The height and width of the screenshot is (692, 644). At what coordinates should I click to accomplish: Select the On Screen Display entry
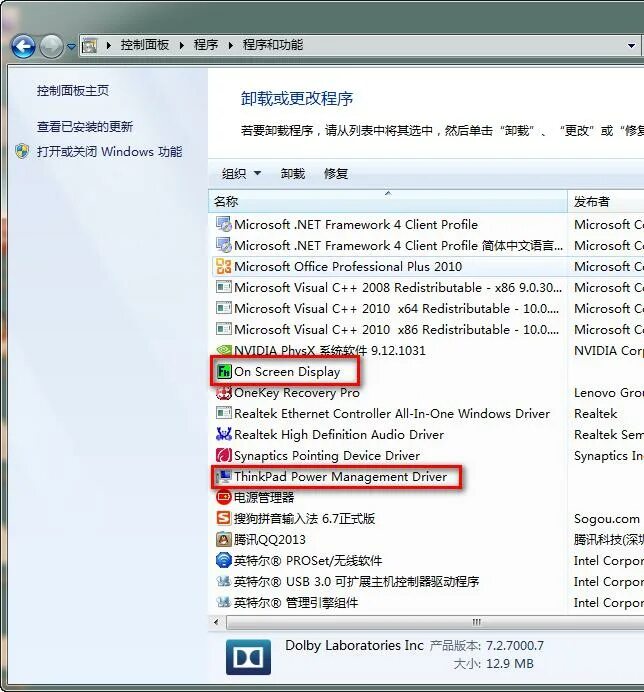pos(287,372)
